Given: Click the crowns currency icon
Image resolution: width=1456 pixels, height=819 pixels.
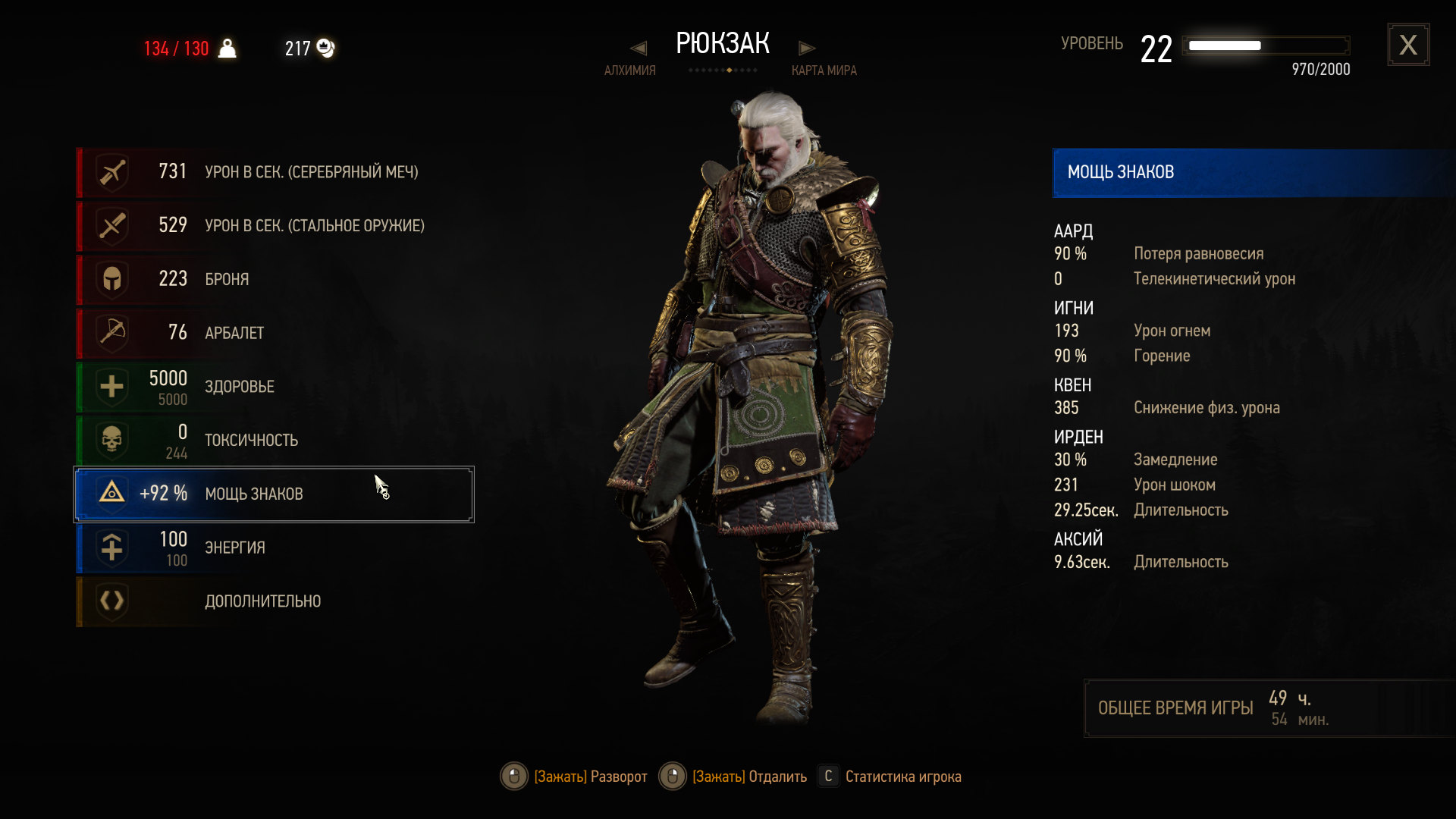Looking at the screenshot, I should point(325,48).
